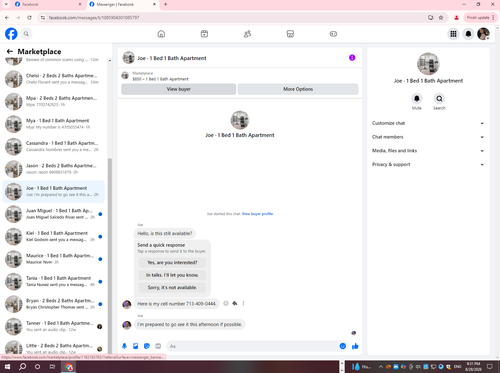The width and height of the screenshot is (500, 373).
Task: Open the Windows Start menu
Action: [7, 367]
